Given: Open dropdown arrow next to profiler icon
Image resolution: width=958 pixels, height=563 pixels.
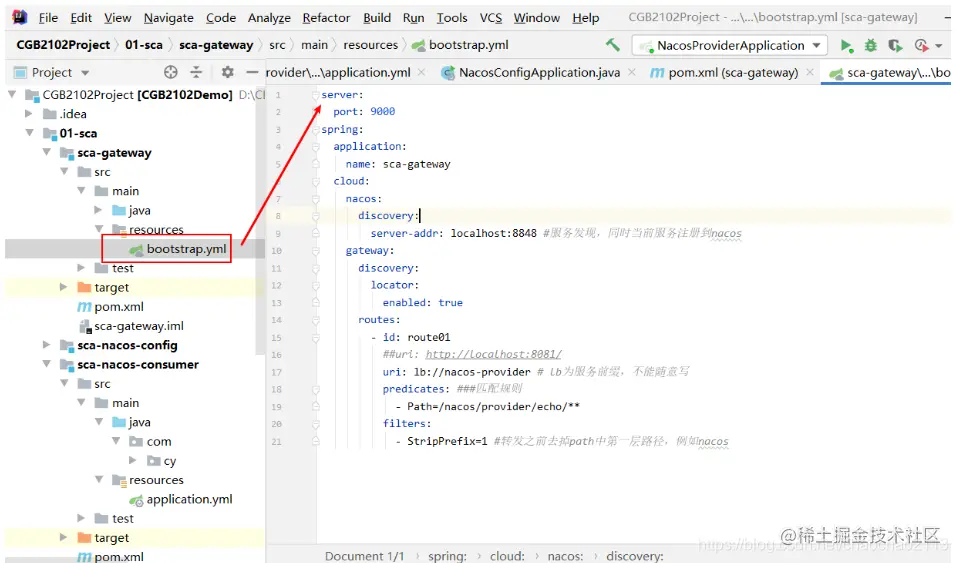Looking at the screenshot, I should tap(938, 46).
